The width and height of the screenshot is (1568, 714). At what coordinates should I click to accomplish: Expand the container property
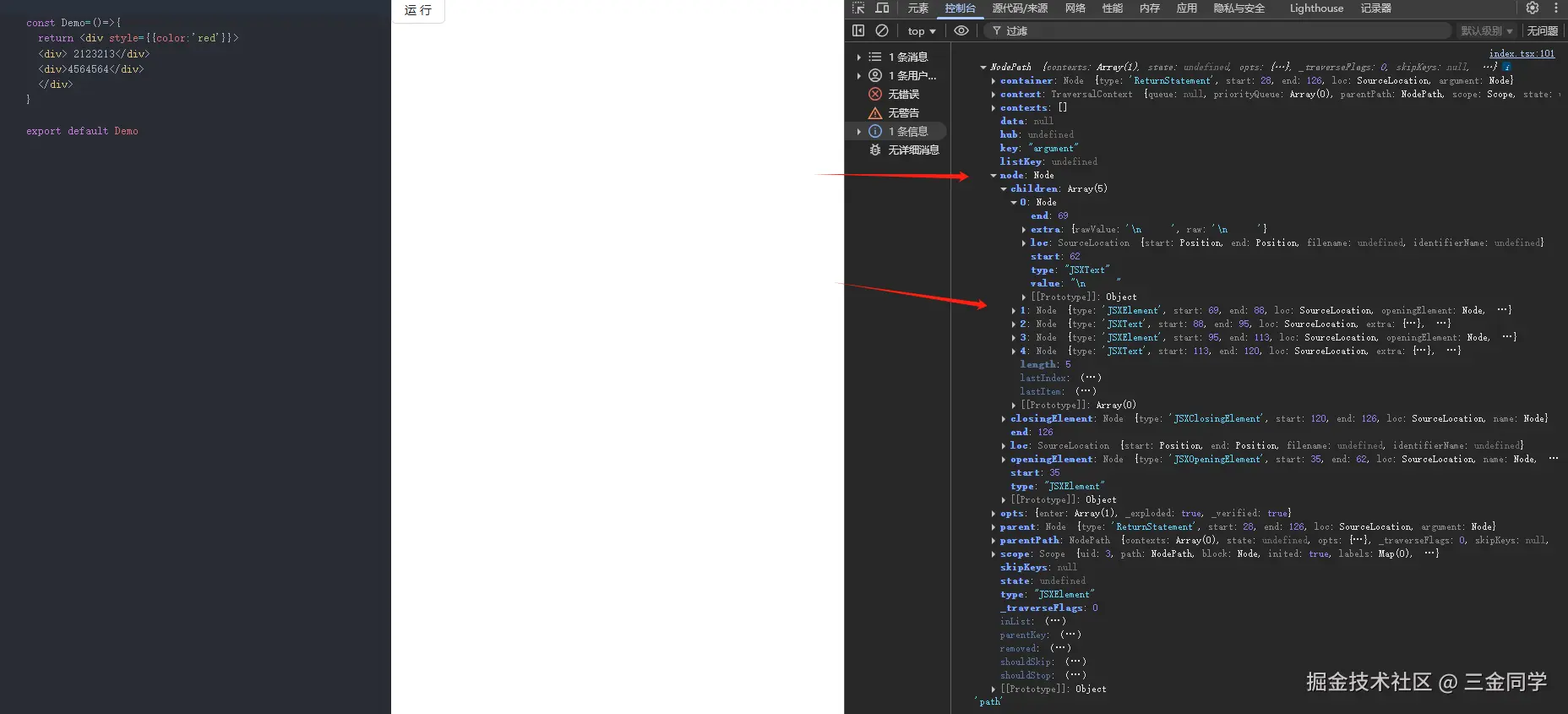click(994, 81)
